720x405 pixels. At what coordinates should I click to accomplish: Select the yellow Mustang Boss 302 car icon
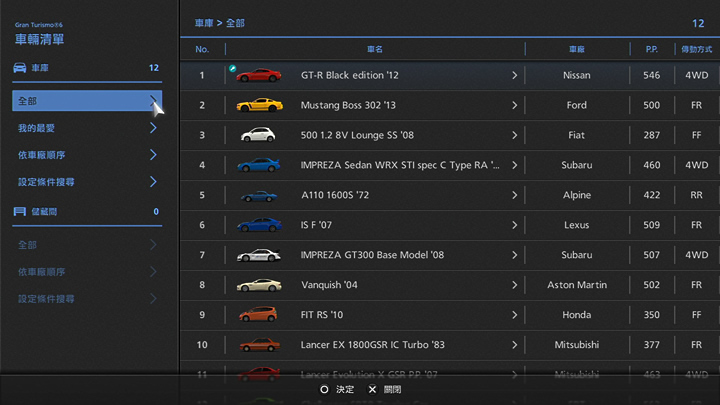(259, 105)
